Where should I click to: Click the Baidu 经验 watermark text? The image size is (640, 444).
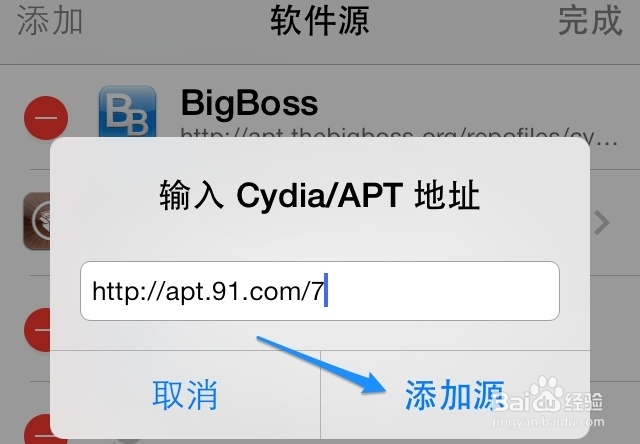tap(583, 402)
